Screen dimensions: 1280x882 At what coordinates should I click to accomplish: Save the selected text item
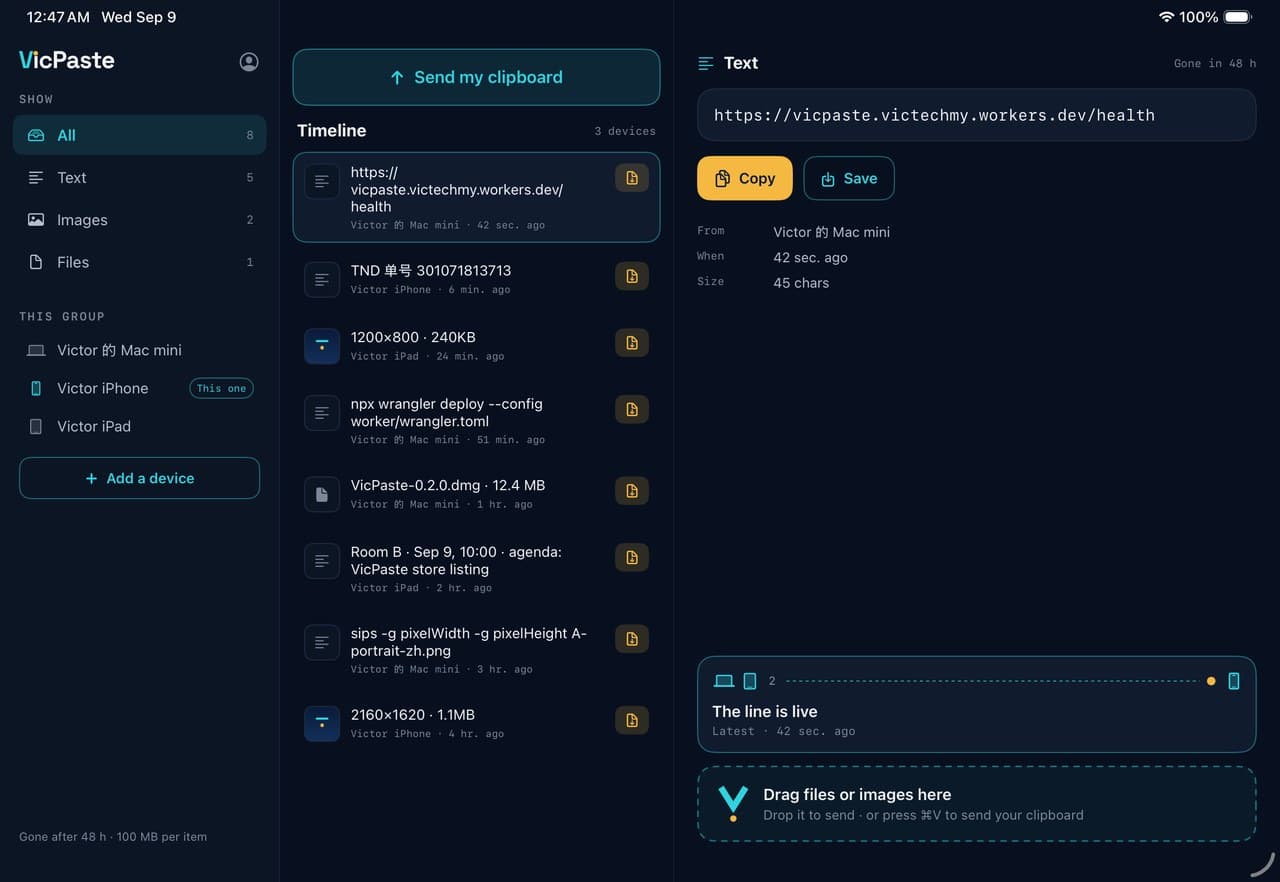point(849,178)
